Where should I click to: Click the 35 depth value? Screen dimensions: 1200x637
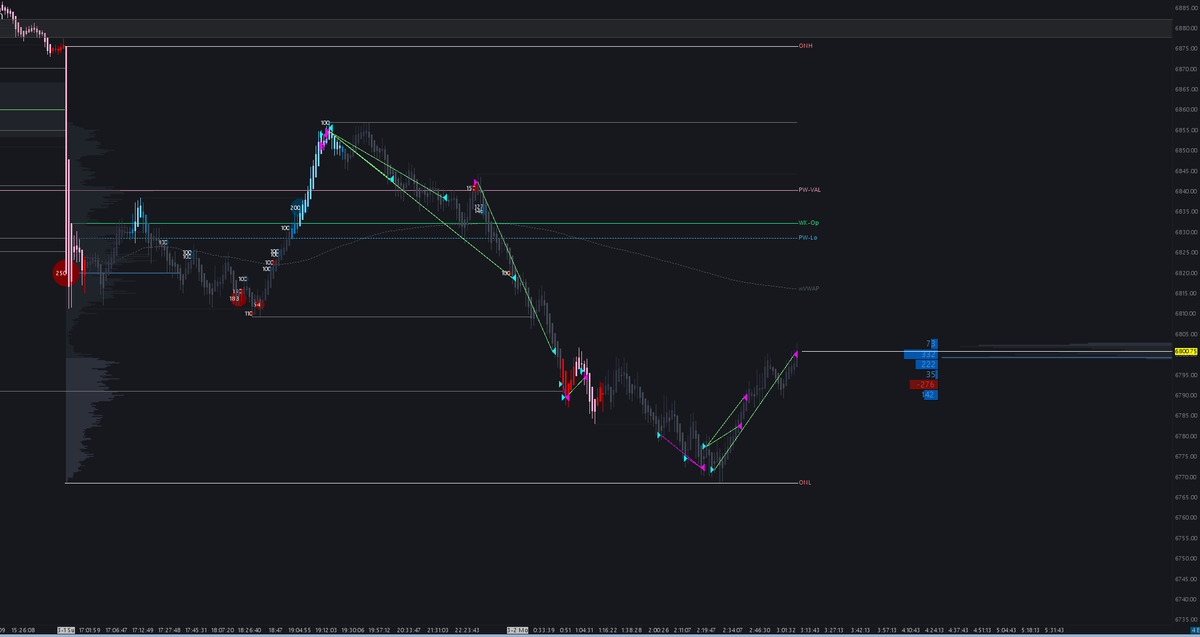point(931,374)
